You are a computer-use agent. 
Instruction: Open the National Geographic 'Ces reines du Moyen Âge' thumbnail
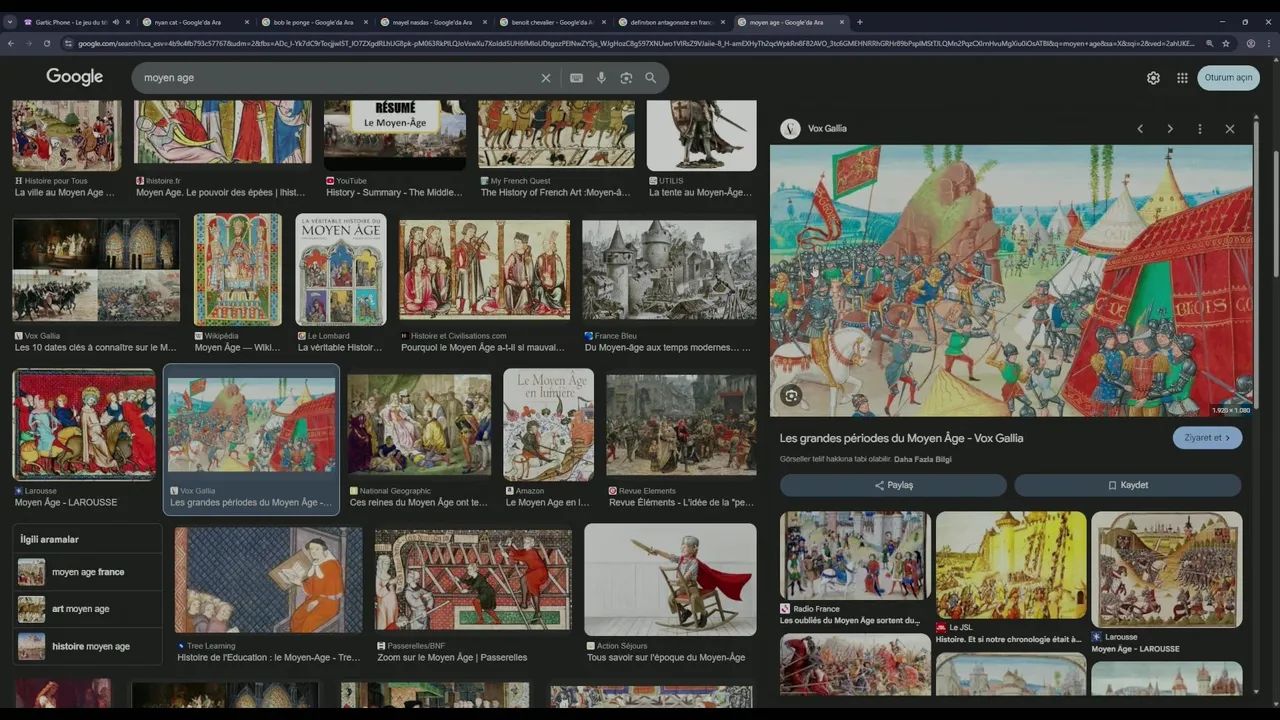[419, 425]
